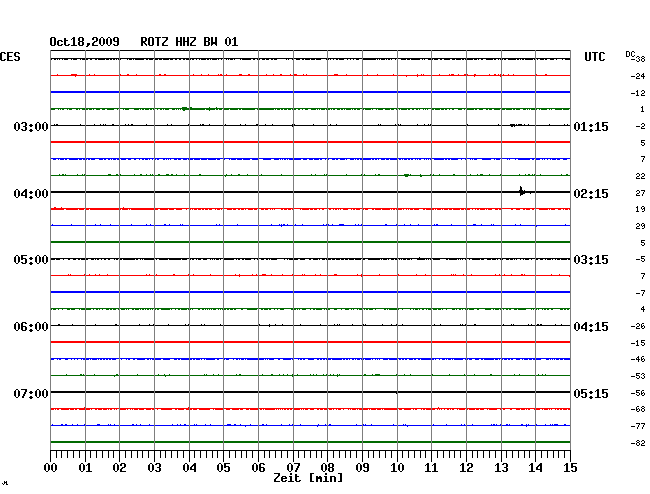This screenshot has height=494, width=650.
Task: Pick the 13 minute axis tick label
Action: 501,468
